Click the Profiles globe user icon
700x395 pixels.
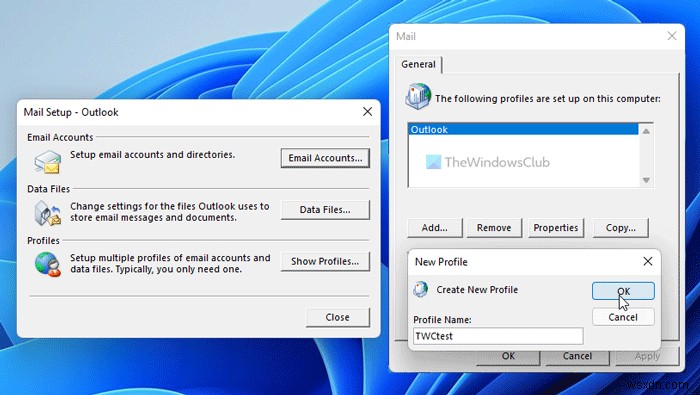pyautogui.click(x=48, y=265)
